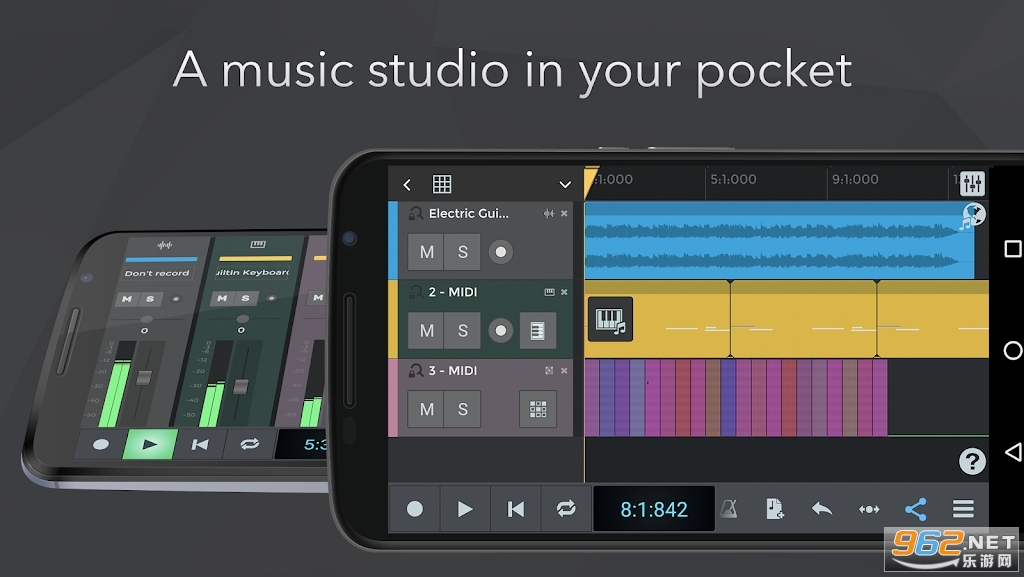
Task: Return to start with skip-back button
Action: [x=515, y=508]
